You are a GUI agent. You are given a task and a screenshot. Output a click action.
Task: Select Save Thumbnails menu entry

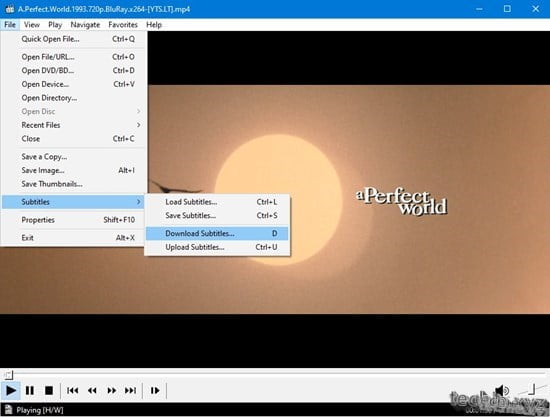pyautogui.click(x=73, y=184)
